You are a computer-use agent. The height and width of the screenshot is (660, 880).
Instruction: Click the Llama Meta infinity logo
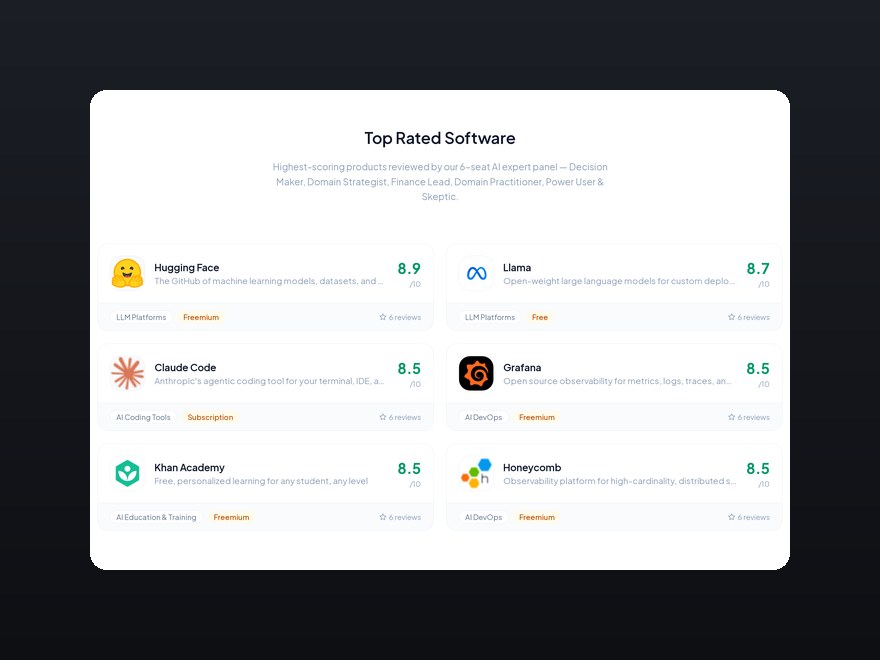(x=476, y=273)
